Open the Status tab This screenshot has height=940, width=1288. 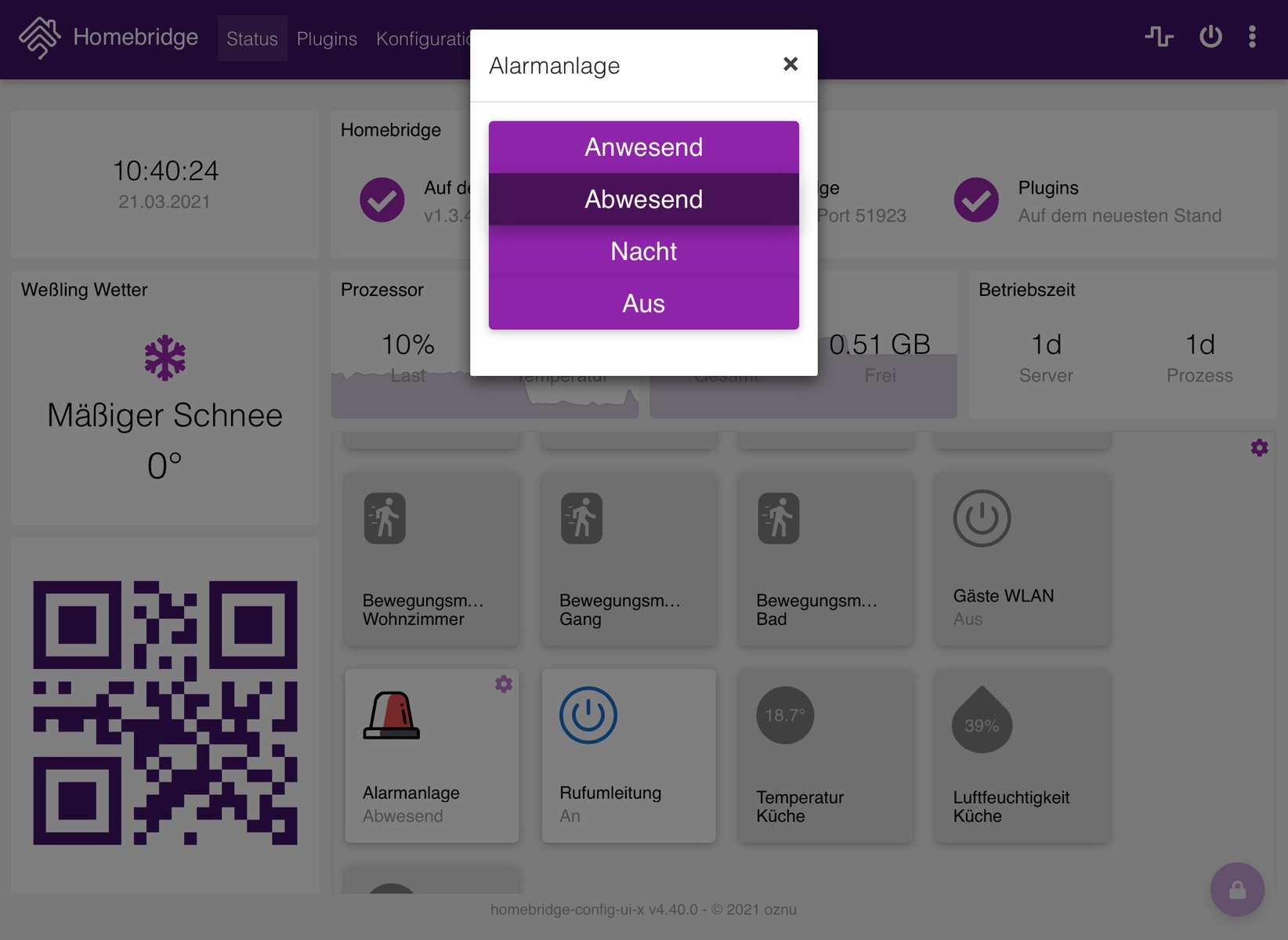pos(252,38)
